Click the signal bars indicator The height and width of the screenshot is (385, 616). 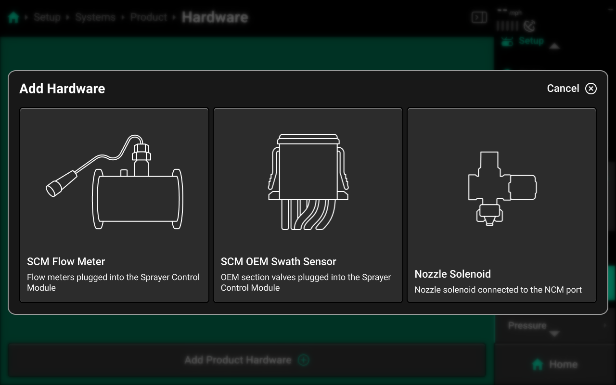click(x=508, y=26)
